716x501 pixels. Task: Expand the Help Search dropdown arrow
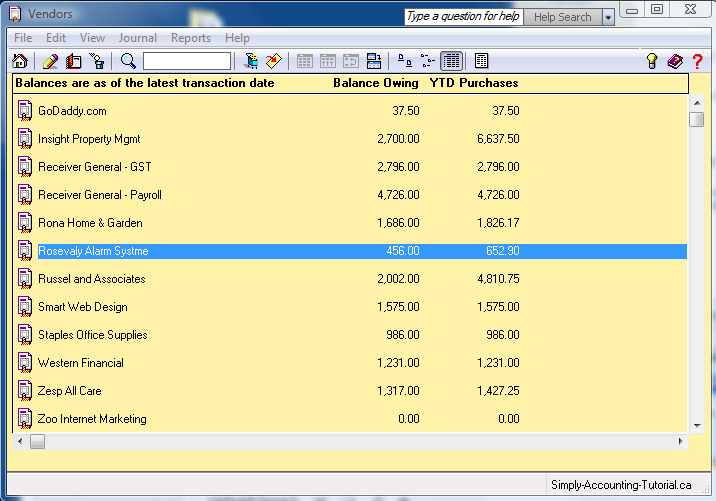click(608, 17)
